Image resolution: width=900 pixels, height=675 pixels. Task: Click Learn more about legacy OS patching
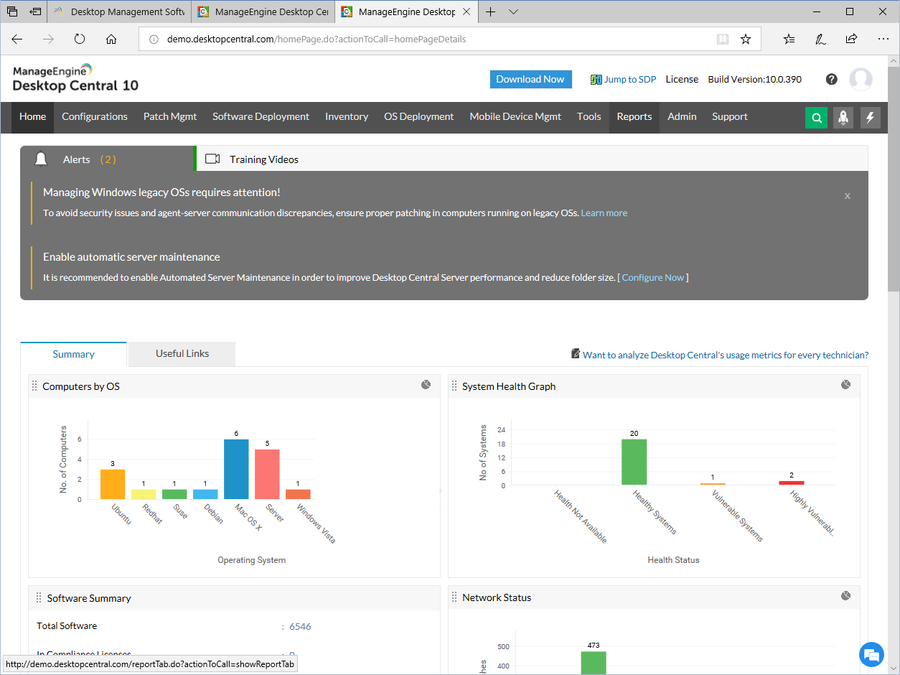[604, 212]
